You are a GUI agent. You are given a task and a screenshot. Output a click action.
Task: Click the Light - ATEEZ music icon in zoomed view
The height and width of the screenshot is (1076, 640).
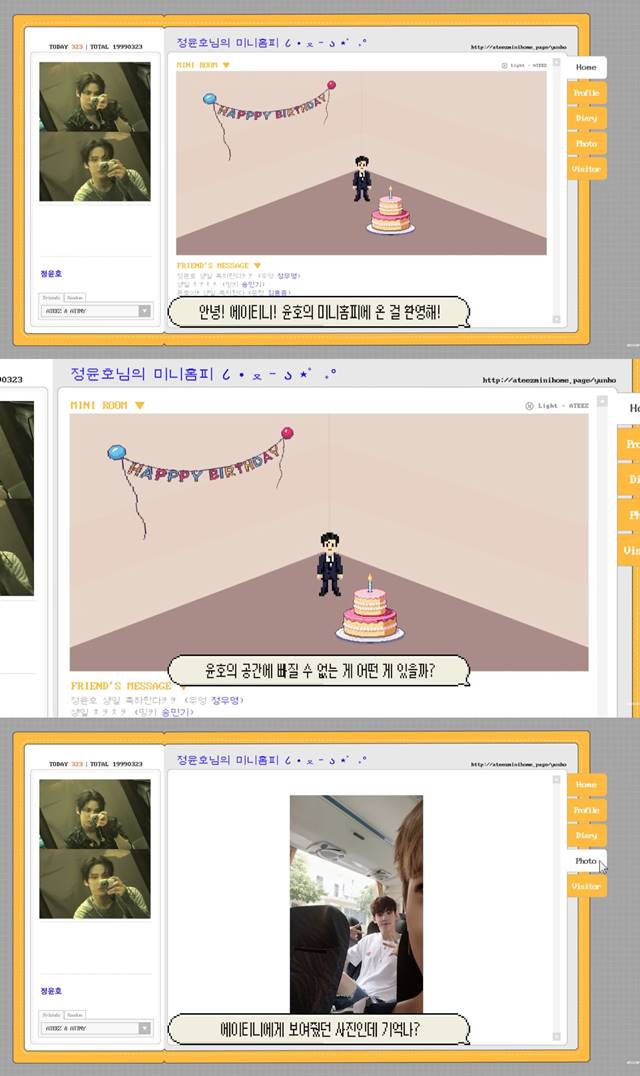tap(530, 406)
